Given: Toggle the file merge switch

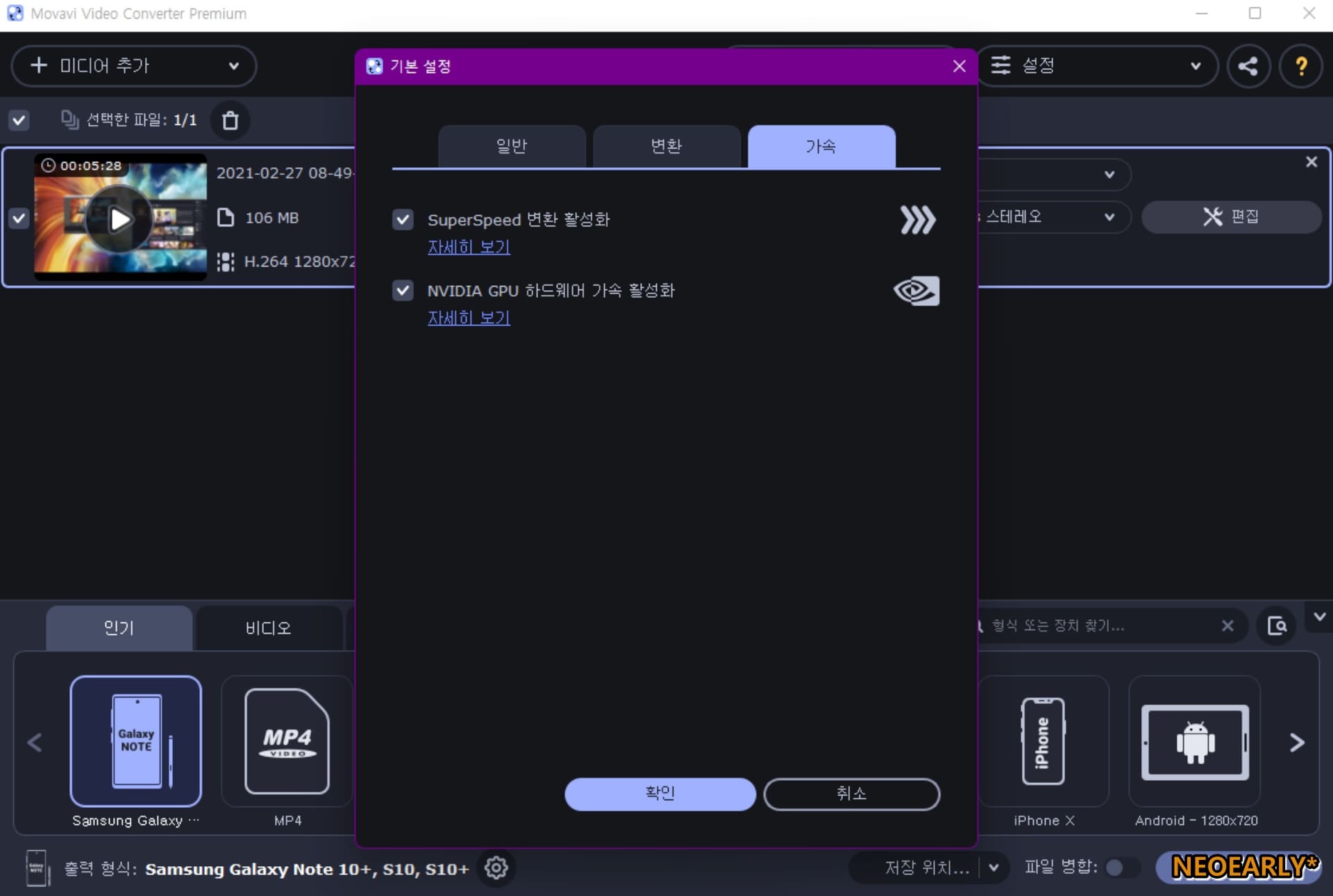Looking at the screenshot, I should (1120, 868).
